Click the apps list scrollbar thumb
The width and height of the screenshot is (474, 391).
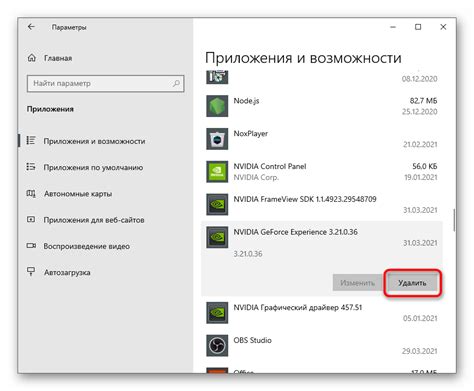click(454, 220)
